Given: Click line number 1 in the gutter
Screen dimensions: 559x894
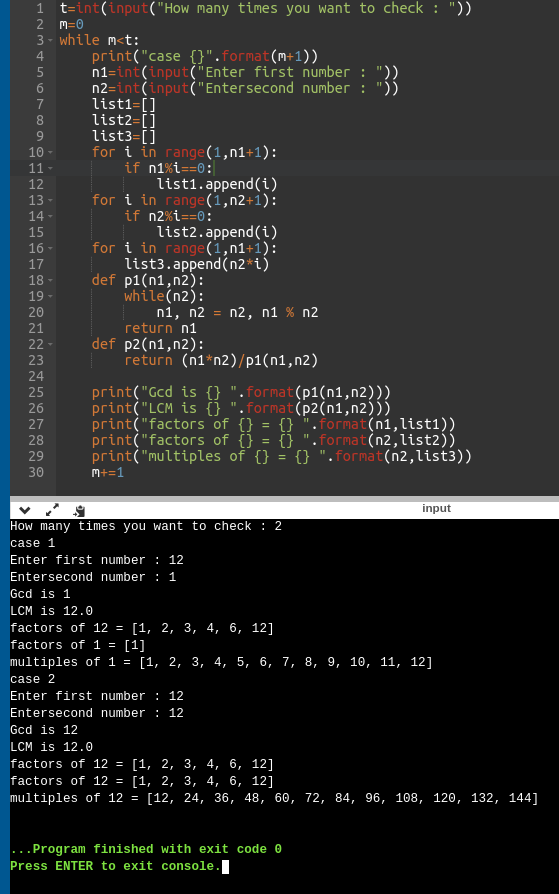Looking at the screenshot, I should (x=40, y=9).
